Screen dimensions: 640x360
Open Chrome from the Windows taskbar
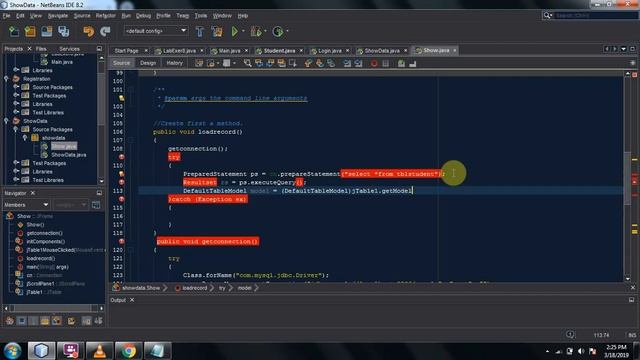coord(128,351)
